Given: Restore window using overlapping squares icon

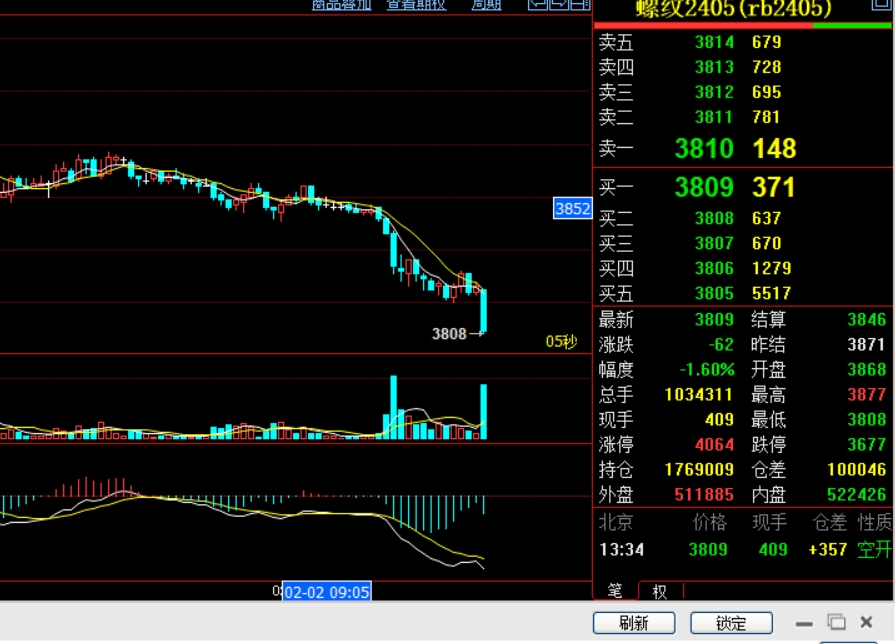Looking at the screenshot, I should pos(836,622).
